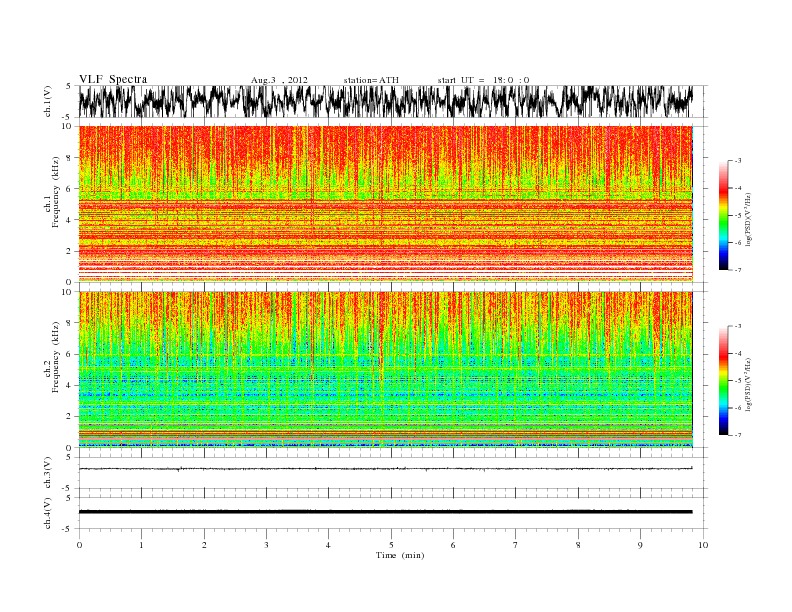Click the "4" kHz tick on ch.2 frequency axis

69,385
